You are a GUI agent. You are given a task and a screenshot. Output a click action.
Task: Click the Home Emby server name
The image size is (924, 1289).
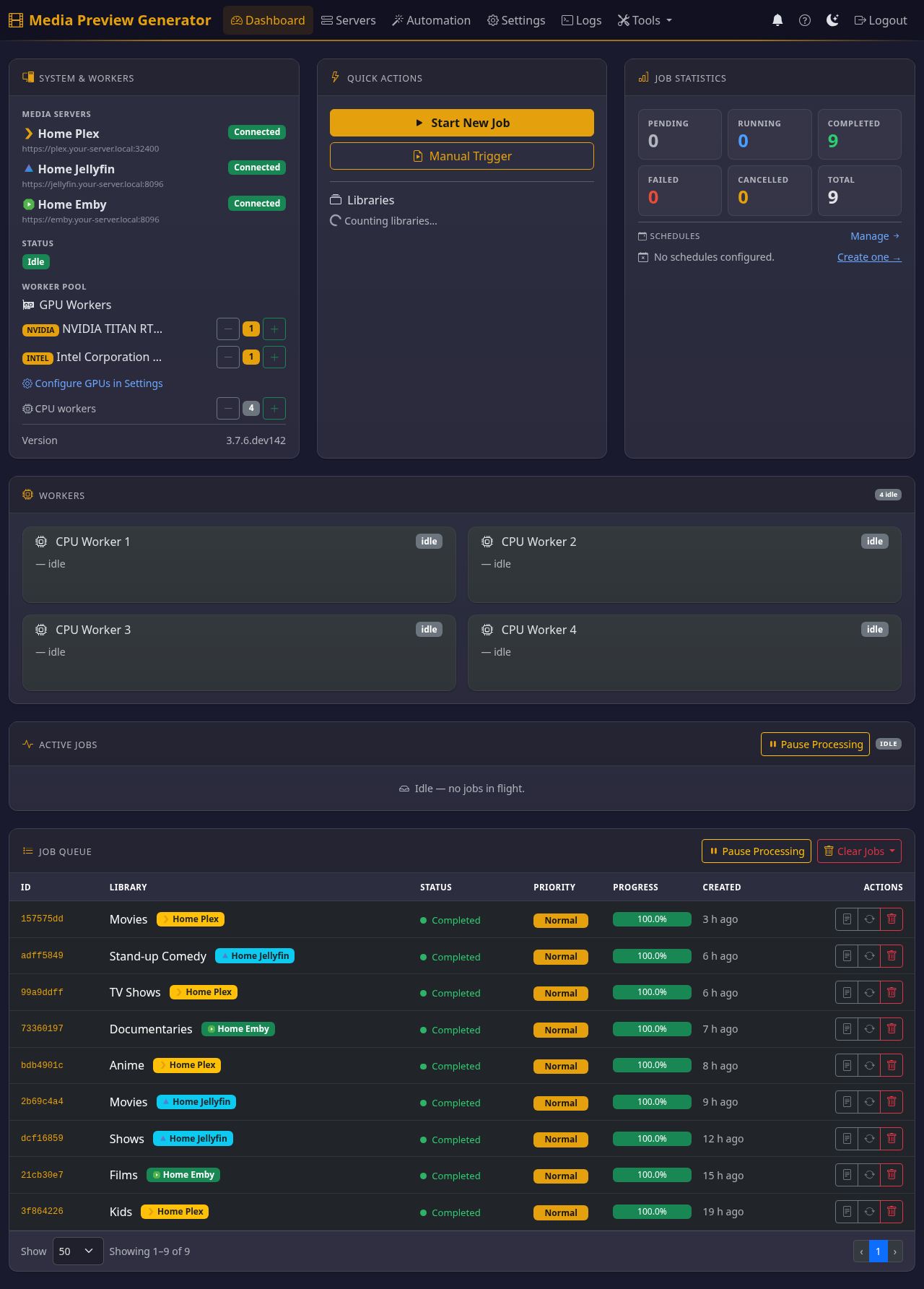[72, 204]
